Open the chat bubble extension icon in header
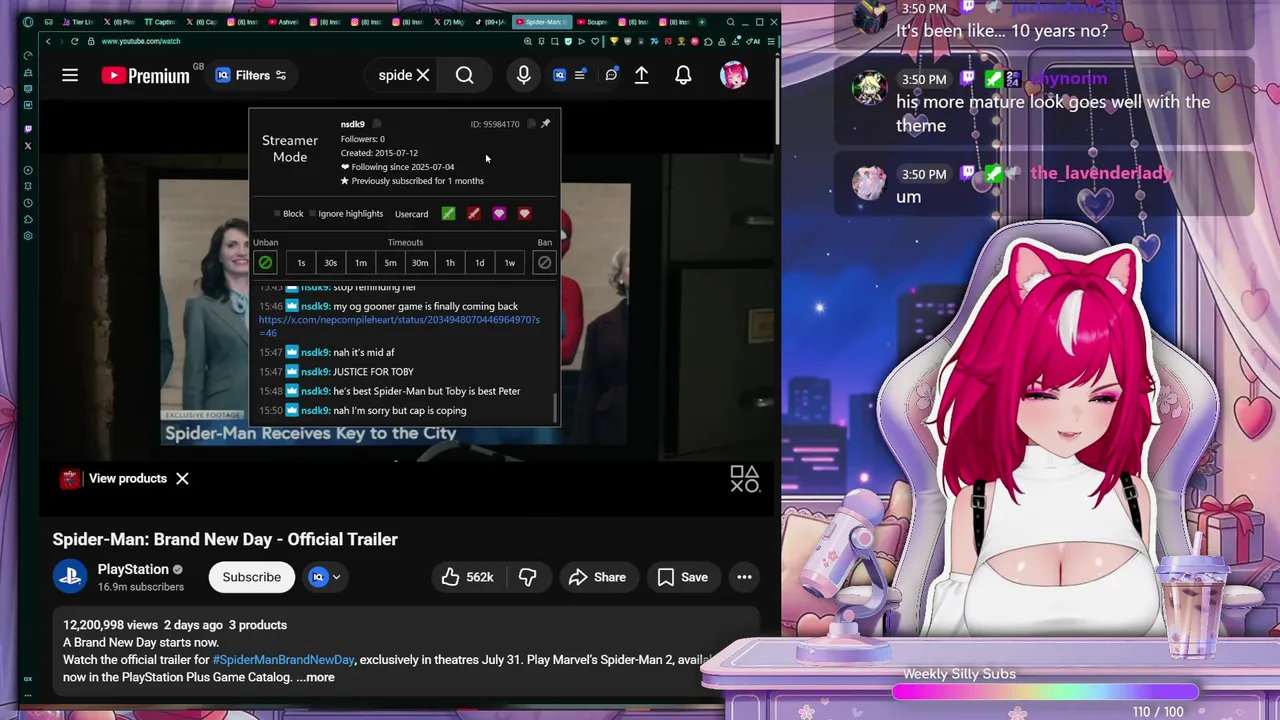This screenshot has width=1280, height=720. [611, 75]
